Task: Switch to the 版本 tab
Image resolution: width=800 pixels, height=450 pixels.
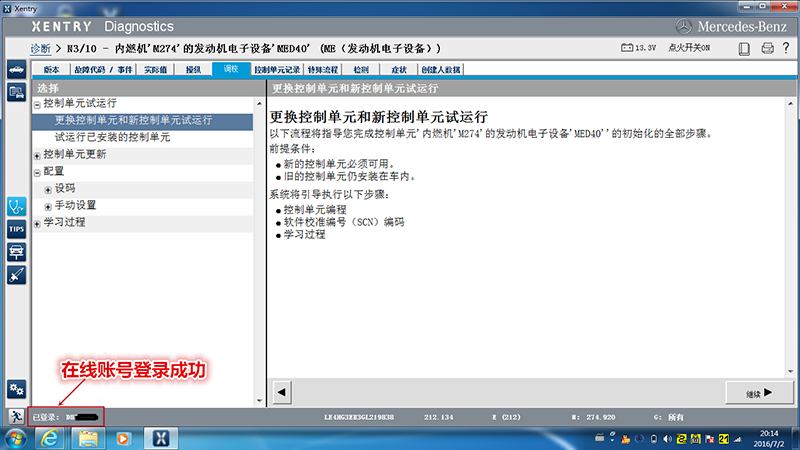Action: pyautogui.click(x=51, y=69)
